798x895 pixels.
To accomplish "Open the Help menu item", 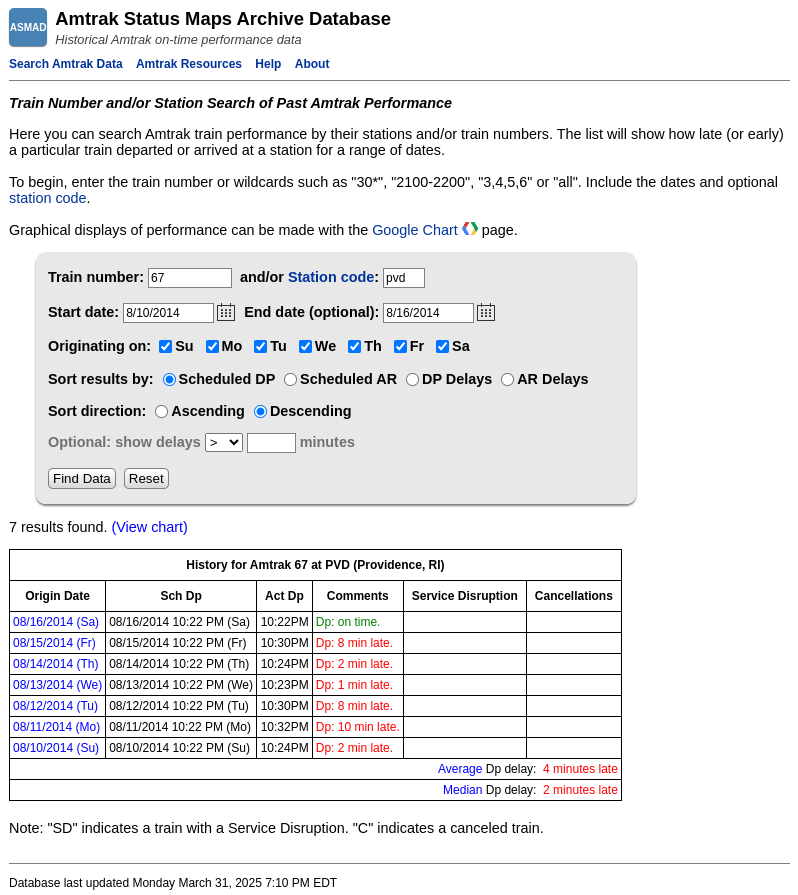I will 268,64.
